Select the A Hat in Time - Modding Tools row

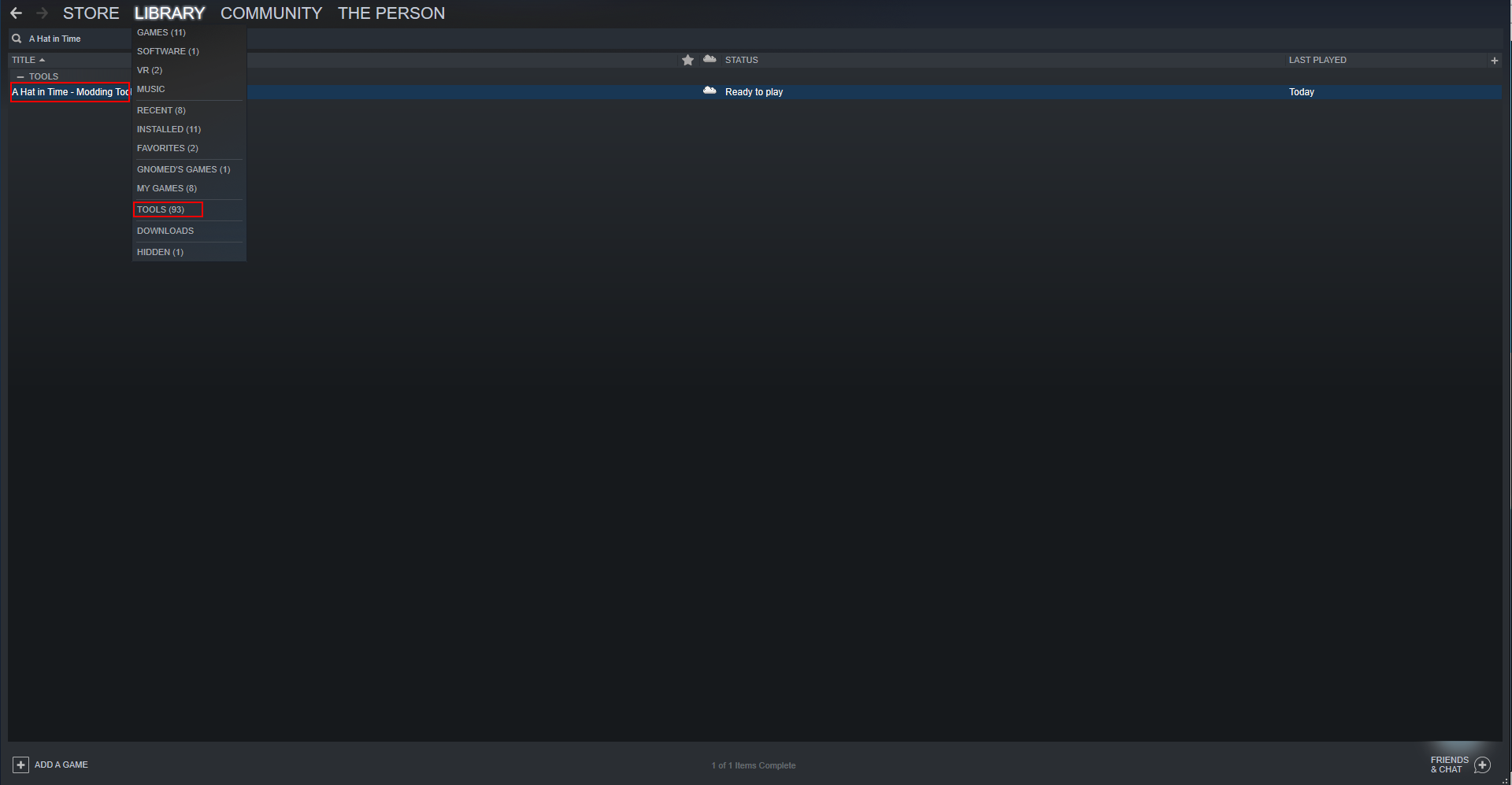[756, 92]
